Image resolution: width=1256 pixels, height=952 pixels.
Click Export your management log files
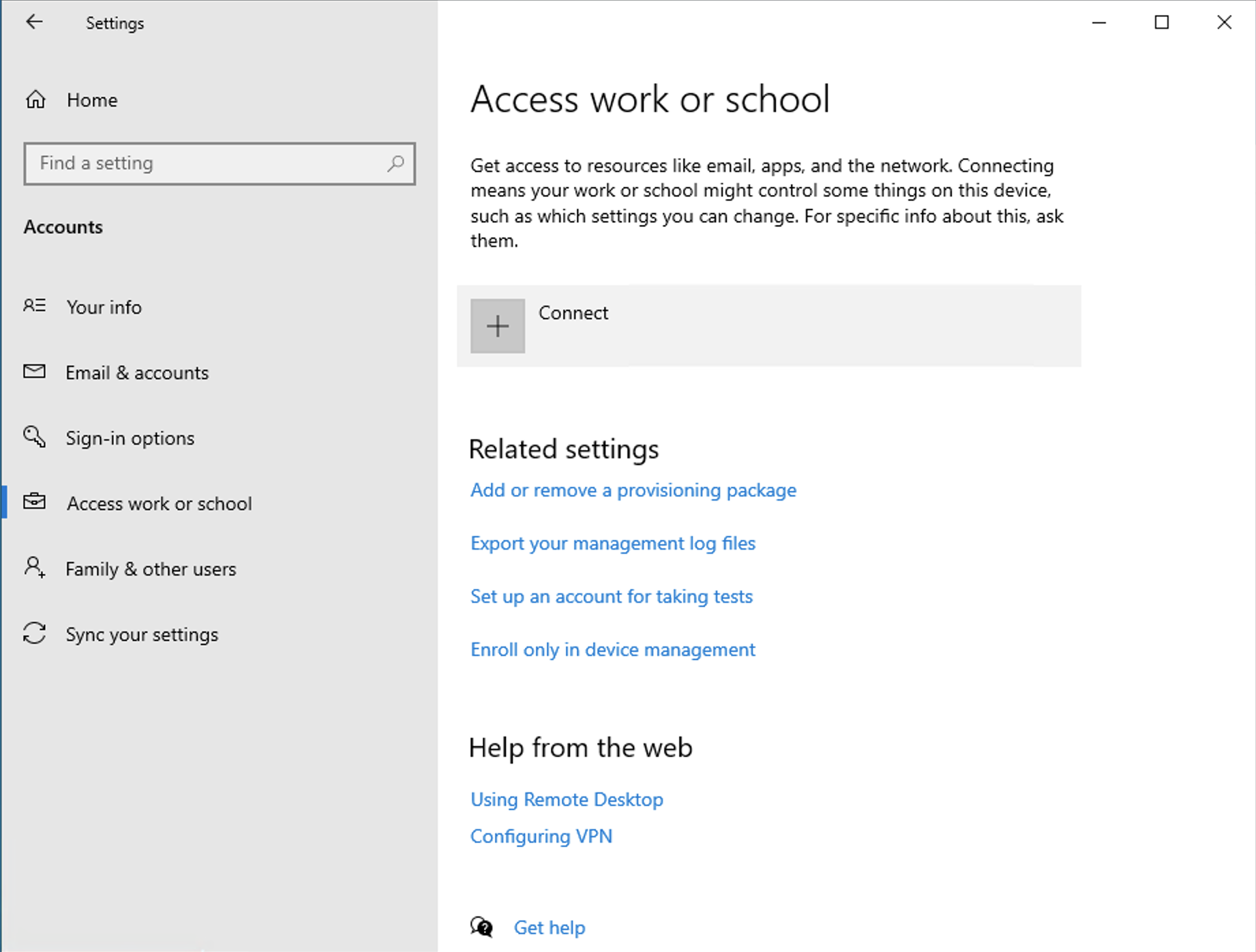612,544
